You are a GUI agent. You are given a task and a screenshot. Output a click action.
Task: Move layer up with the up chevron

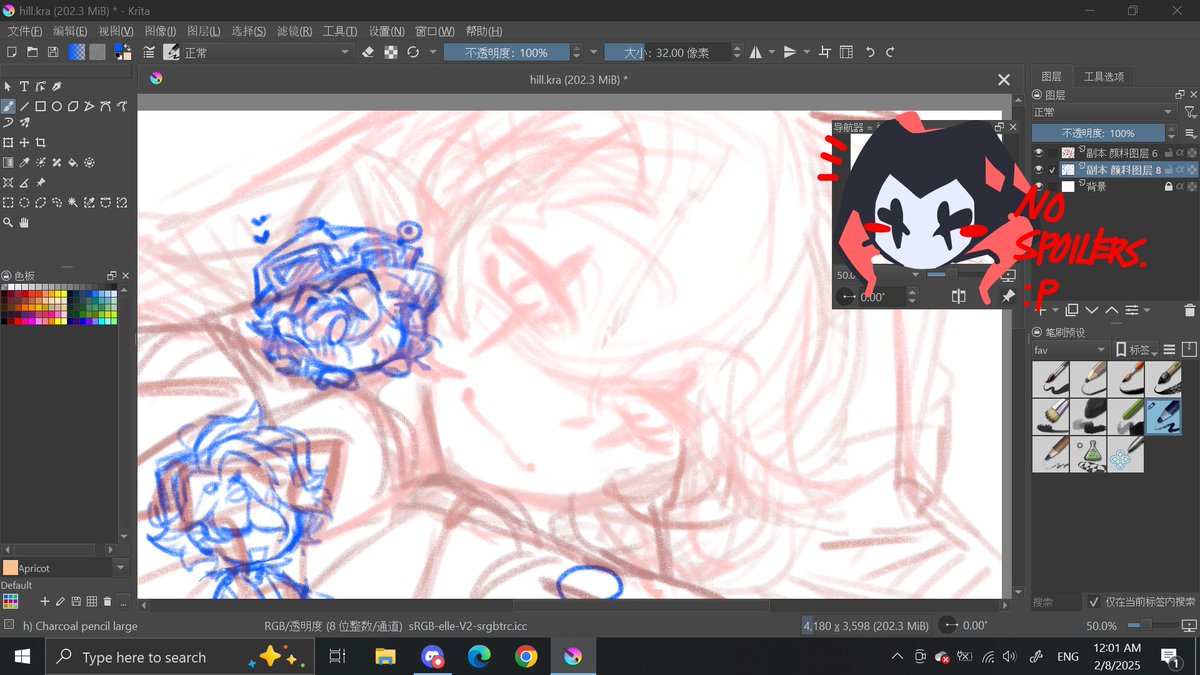tap(1112, 310)
